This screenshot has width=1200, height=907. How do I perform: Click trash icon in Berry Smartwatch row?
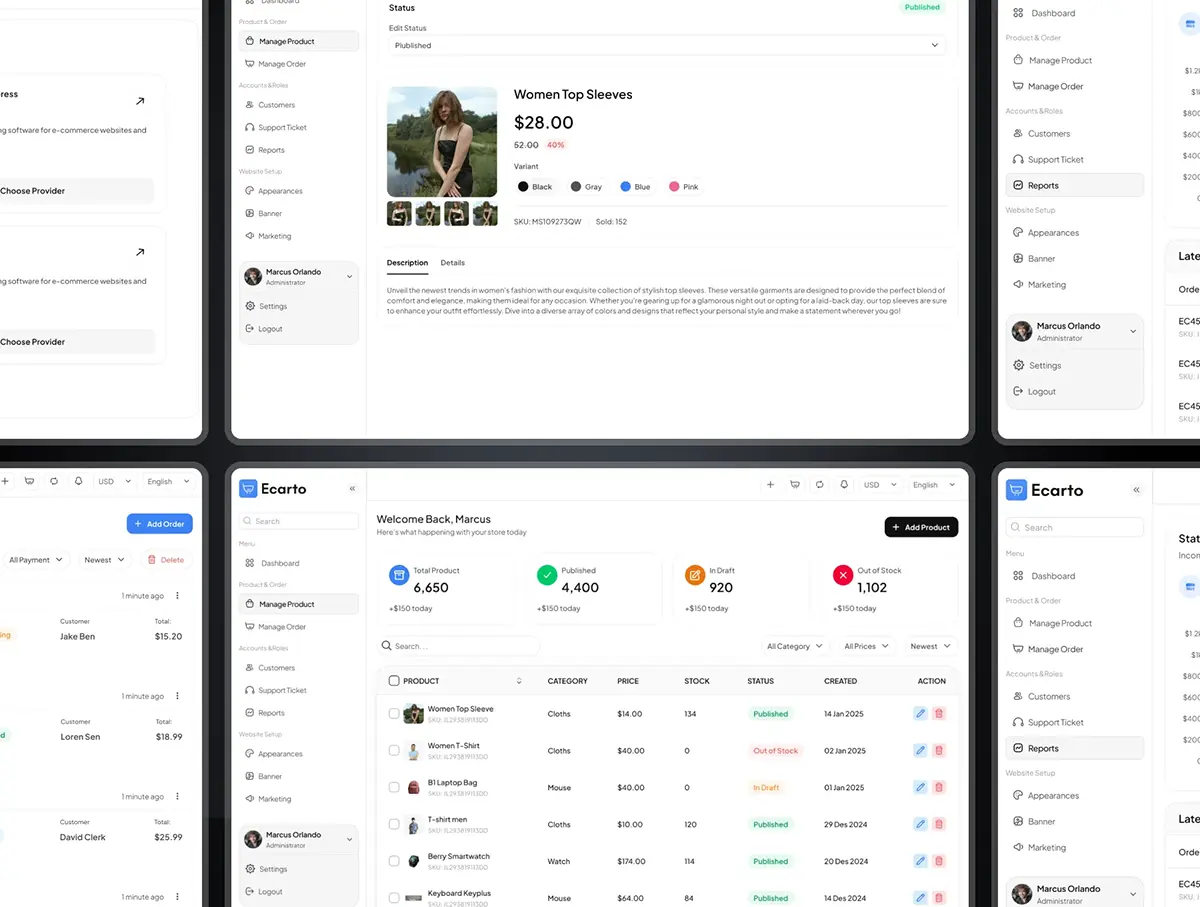click(x=938, y=861)
